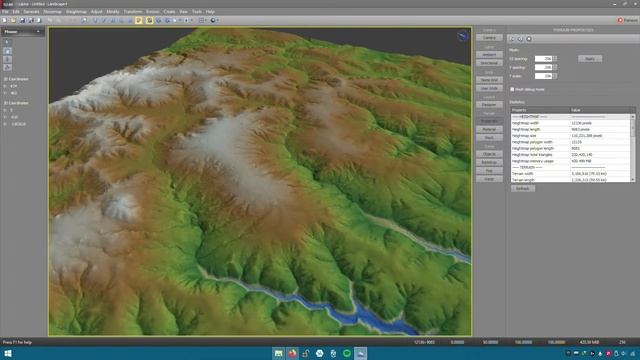The image size is (640, 360).
Task: Click the Open folder toolbar icon
Action: pyautogui.click(x=13, y=20)
